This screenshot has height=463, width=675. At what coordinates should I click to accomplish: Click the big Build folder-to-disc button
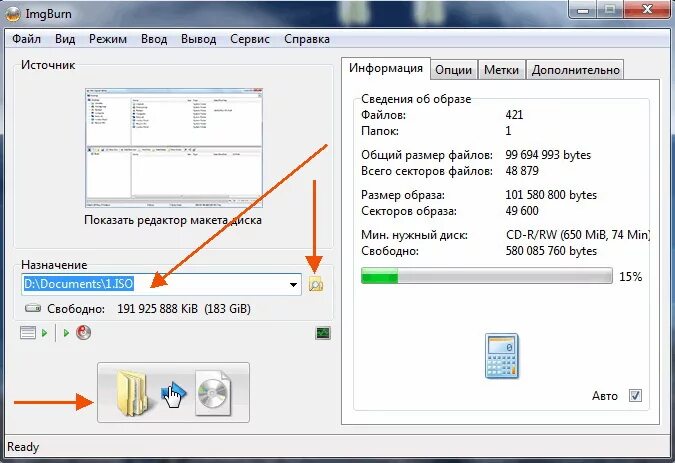click(173, 392)
